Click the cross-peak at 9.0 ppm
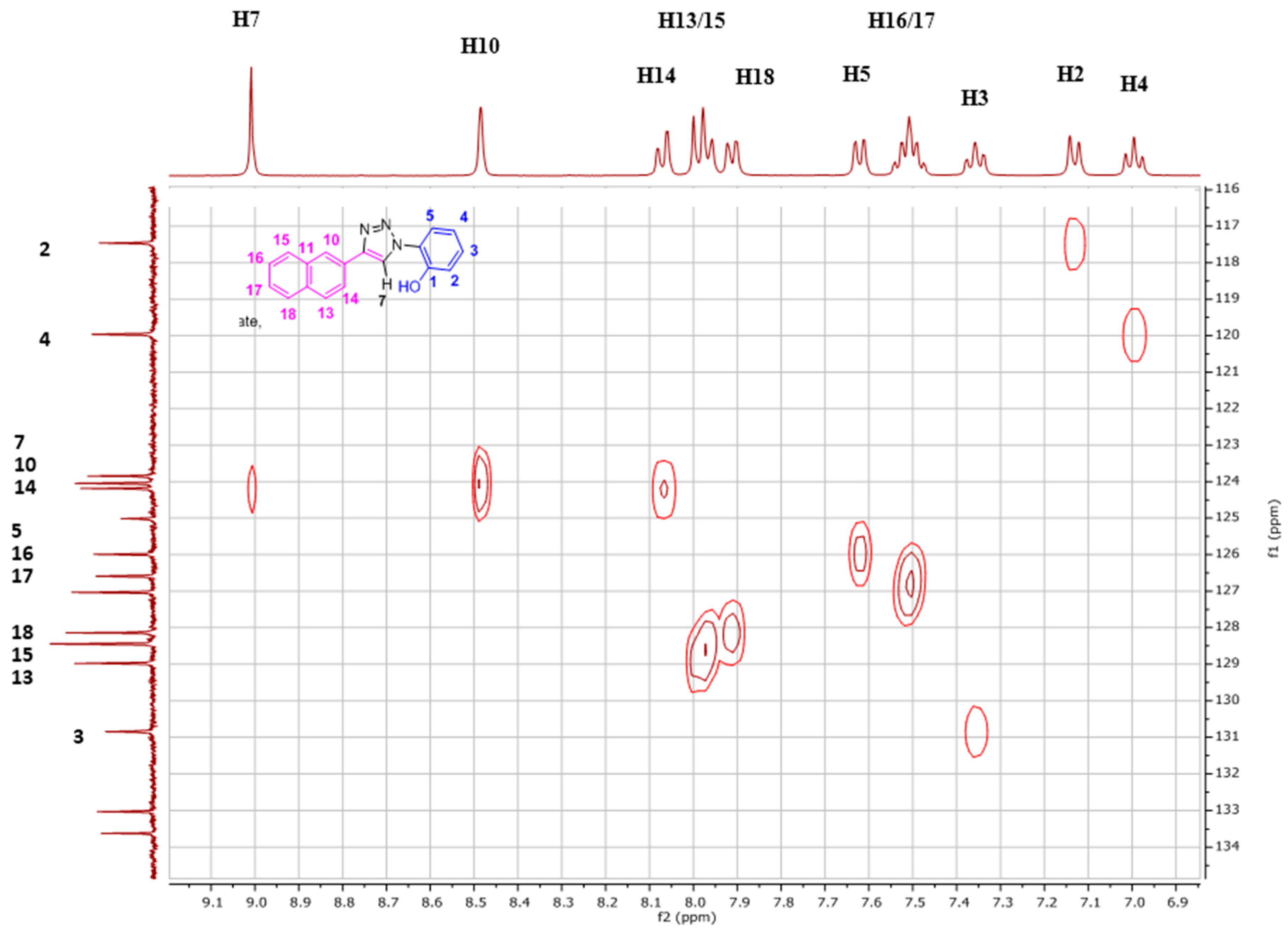 click(x=252, y=489)
